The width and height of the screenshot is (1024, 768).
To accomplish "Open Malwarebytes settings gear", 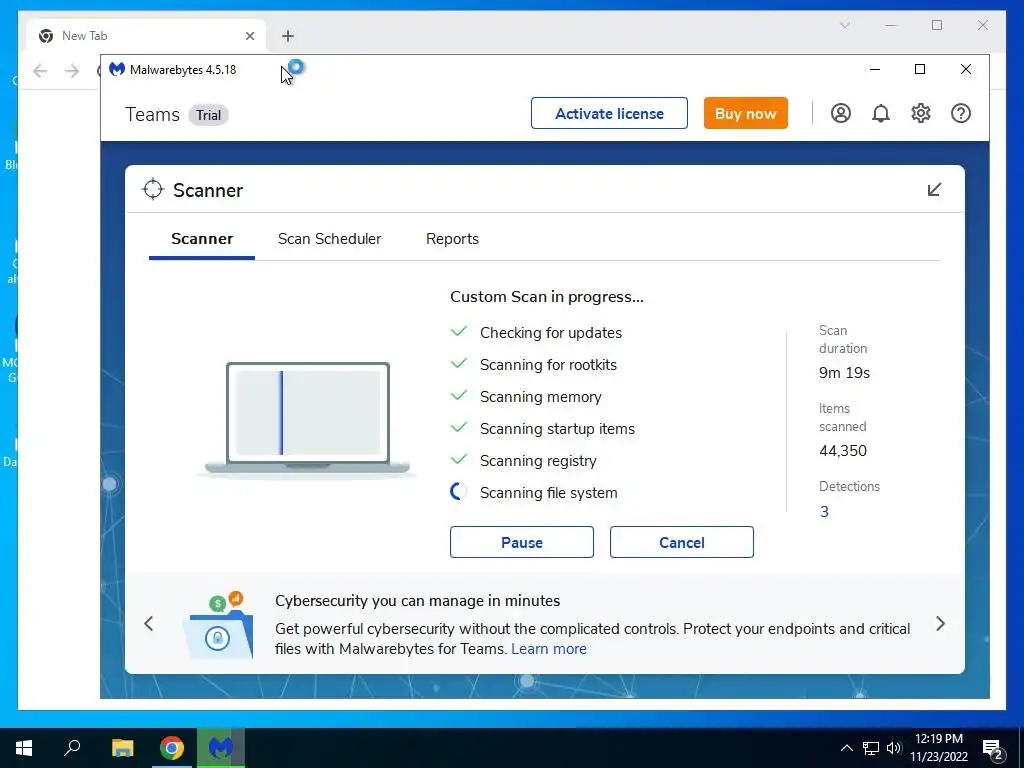I will (x=921, y=114).
